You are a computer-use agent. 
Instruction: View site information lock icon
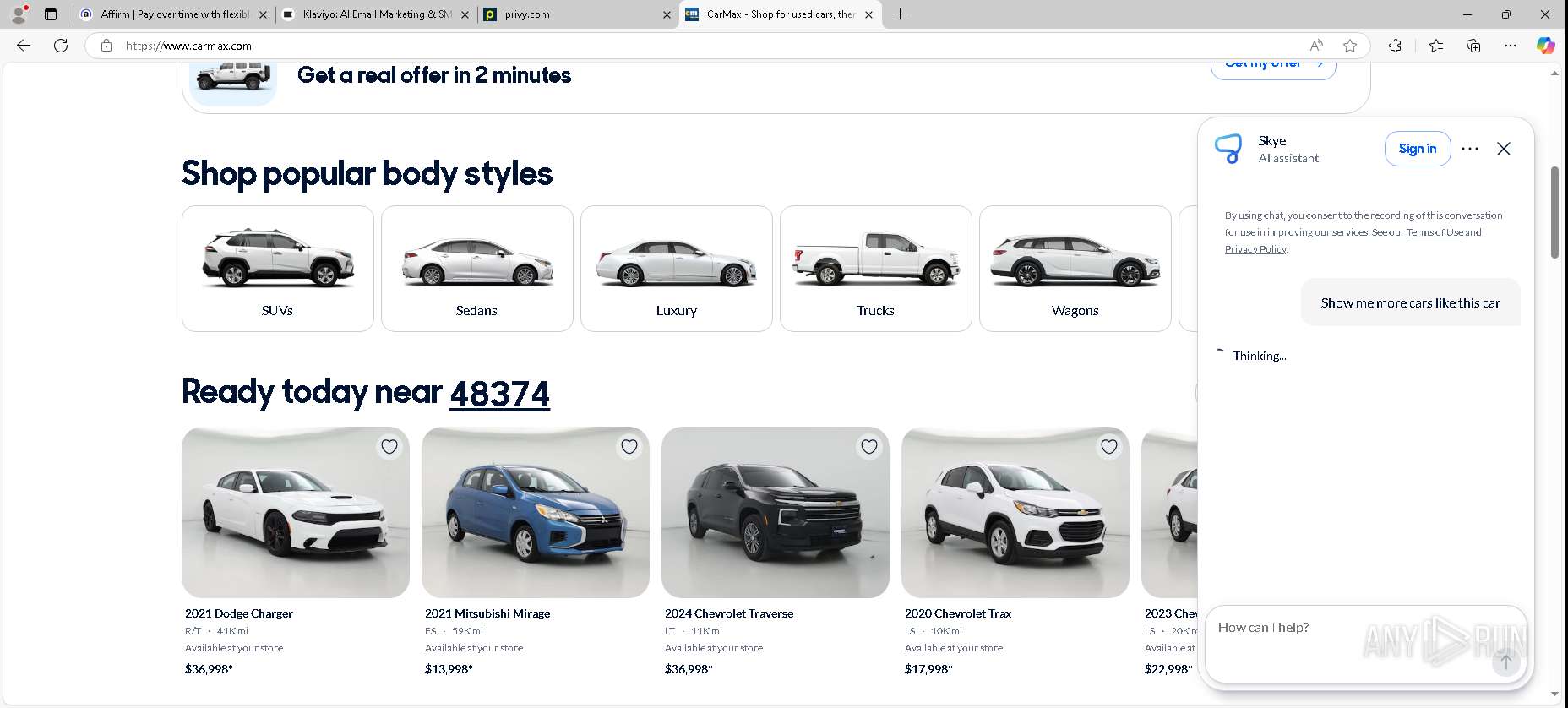106,46
